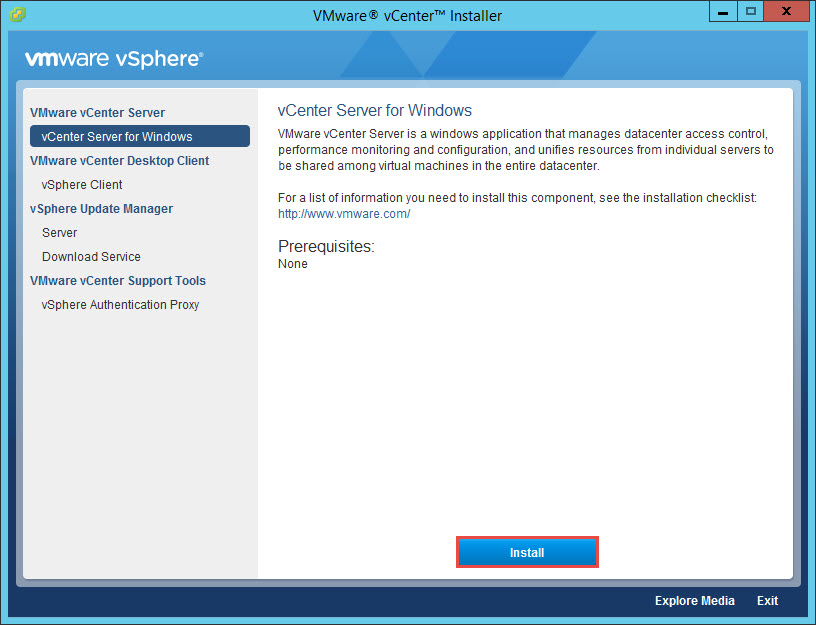Minimize the installer window
The image size is (816, 625).
tap(723, 12)
